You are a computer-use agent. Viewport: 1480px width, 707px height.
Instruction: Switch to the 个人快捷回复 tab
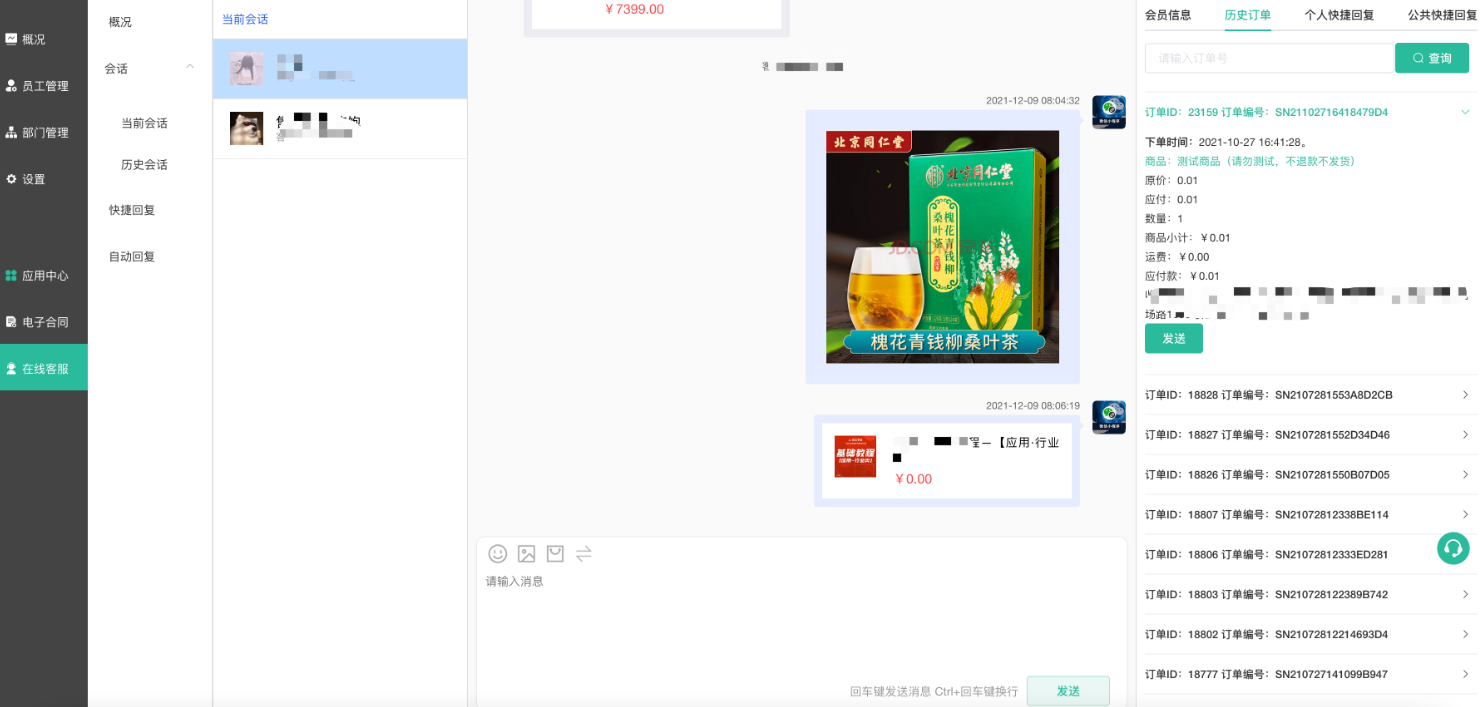pos(1339,15)
